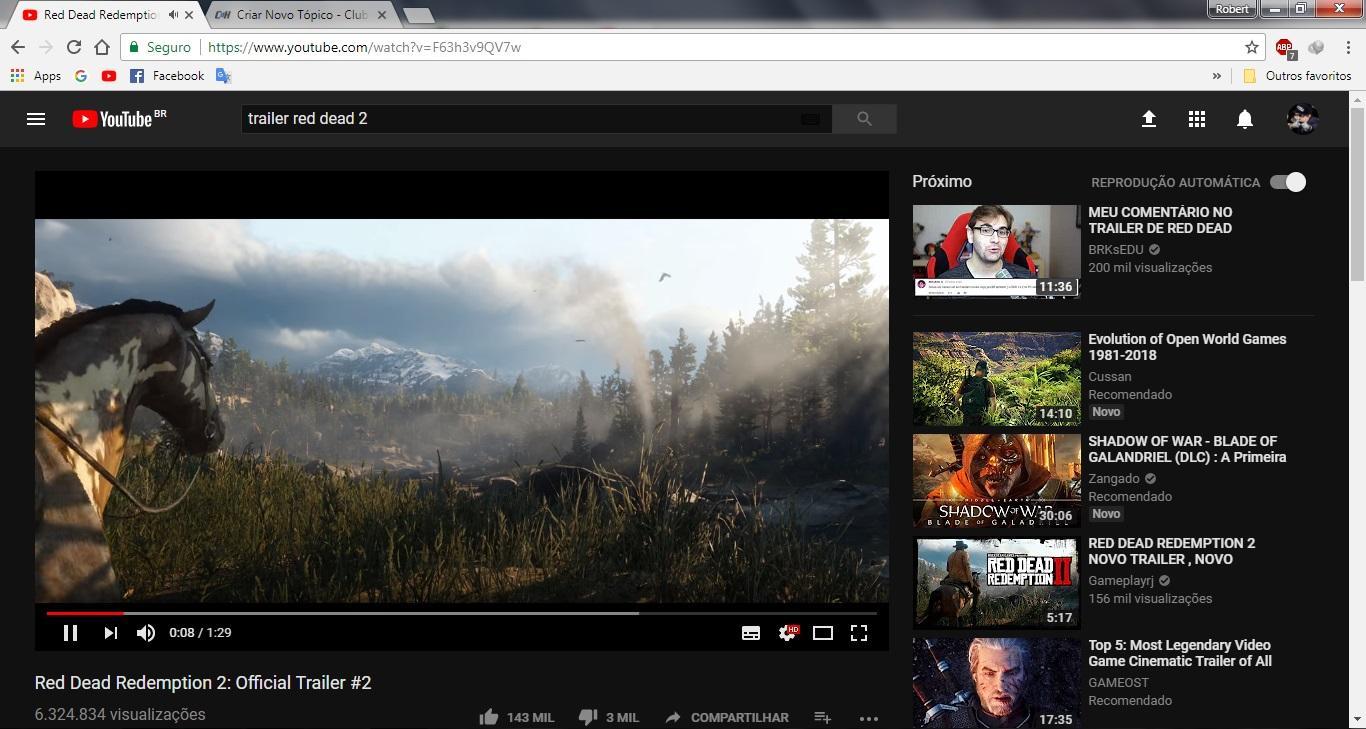Click the Robert profile button
This screenshot has height=729, width=1366.
[x=1232, y=9]
